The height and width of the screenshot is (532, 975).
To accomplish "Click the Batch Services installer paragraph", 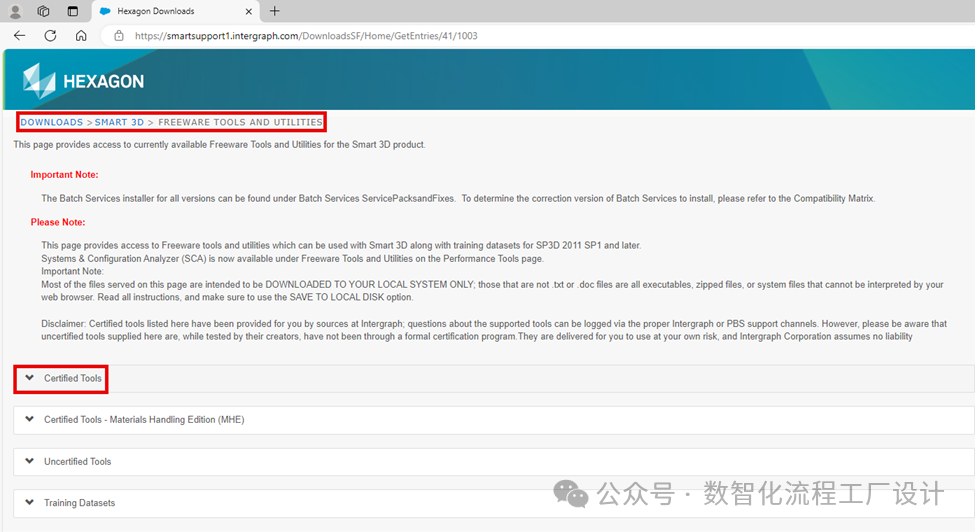I will click(458, 198).
